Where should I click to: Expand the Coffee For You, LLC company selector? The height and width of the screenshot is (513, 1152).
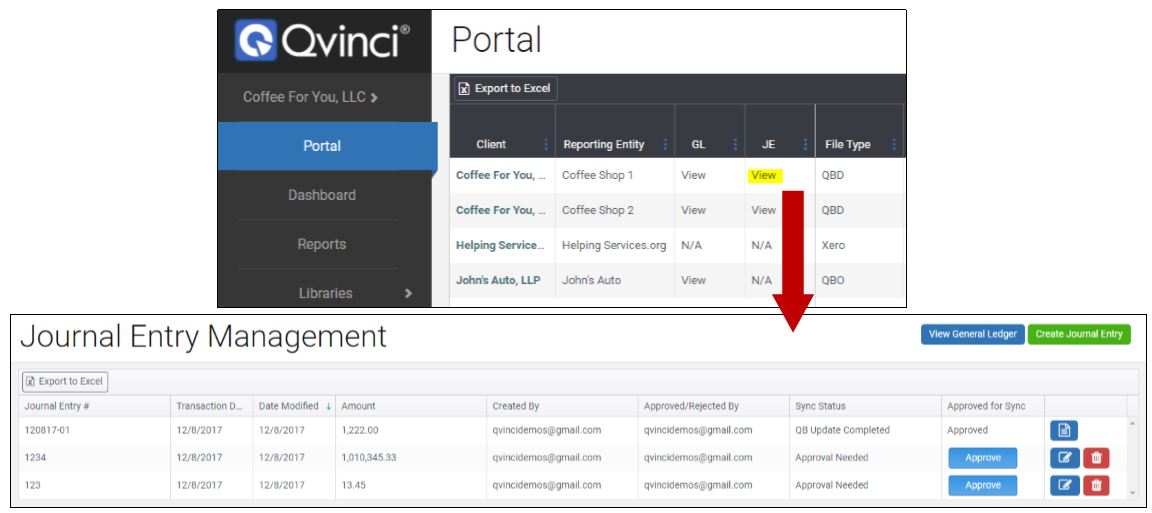click(310, 97)
